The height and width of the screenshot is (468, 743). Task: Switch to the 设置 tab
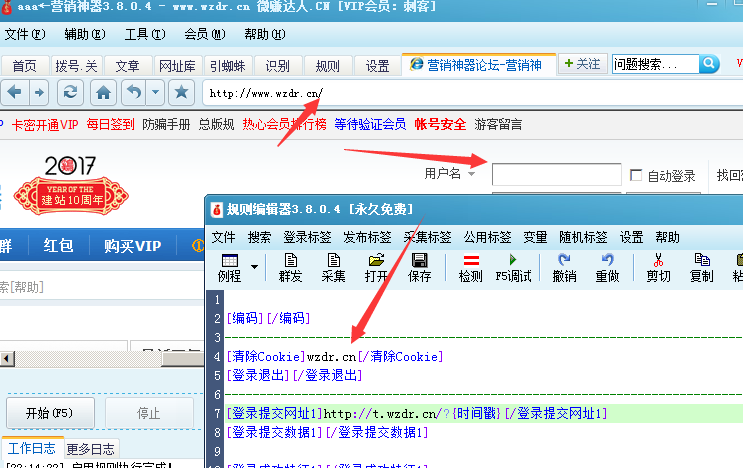point(378,66)
